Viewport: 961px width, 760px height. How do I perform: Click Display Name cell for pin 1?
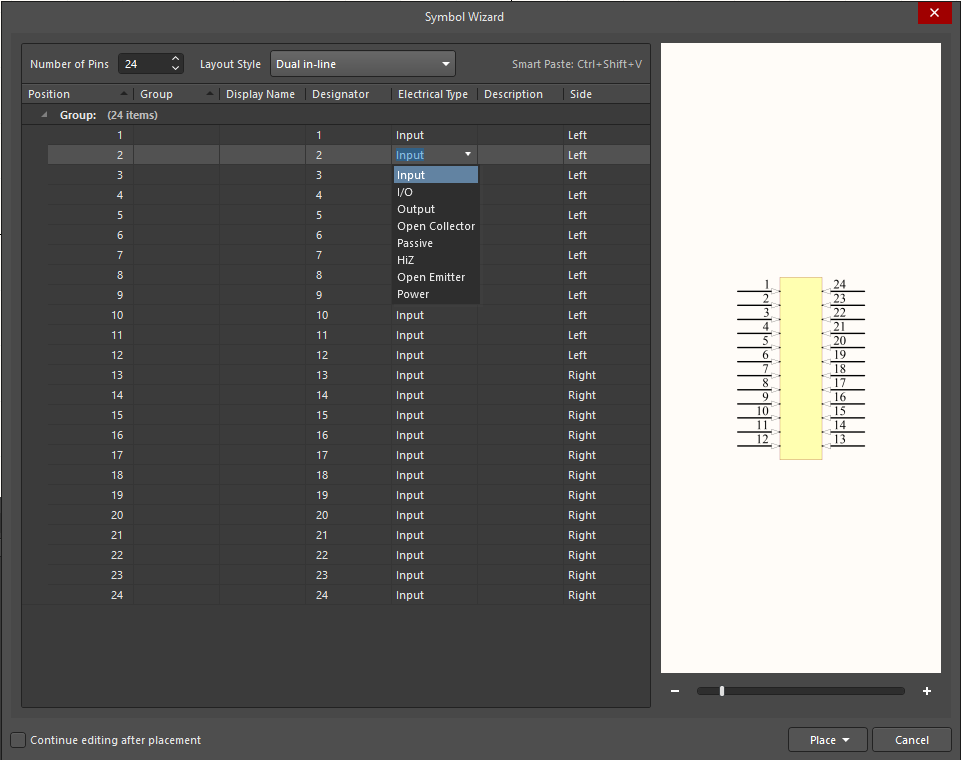point(262,135)
